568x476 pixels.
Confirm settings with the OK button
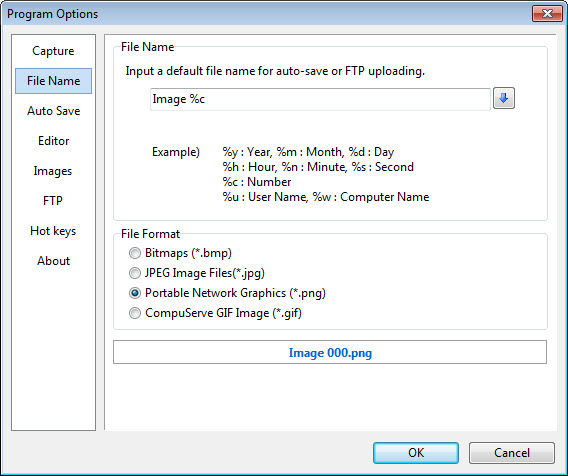pos(416,452)
